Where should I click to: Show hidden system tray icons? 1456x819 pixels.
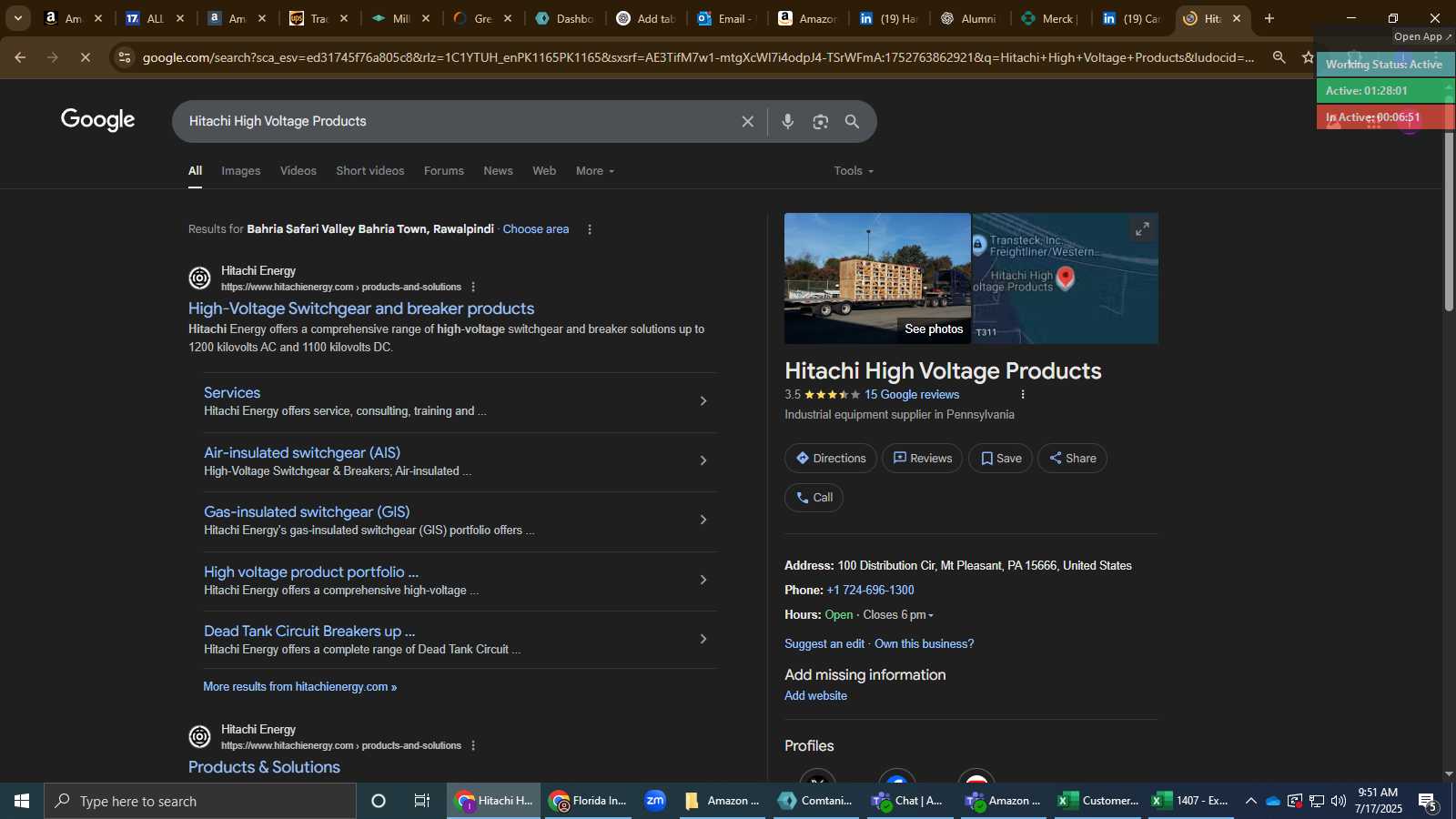1251,801
